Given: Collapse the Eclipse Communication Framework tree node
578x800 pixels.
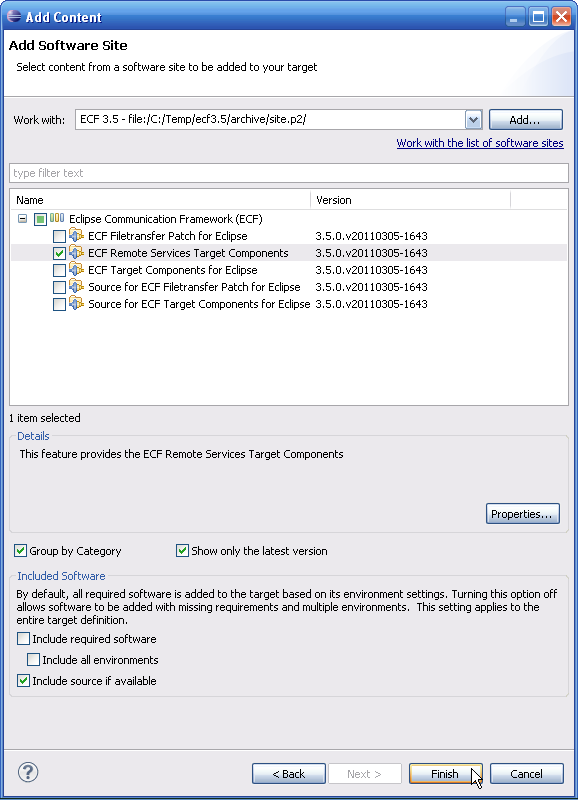Looking at the screenshot, I should coord(22,219).
